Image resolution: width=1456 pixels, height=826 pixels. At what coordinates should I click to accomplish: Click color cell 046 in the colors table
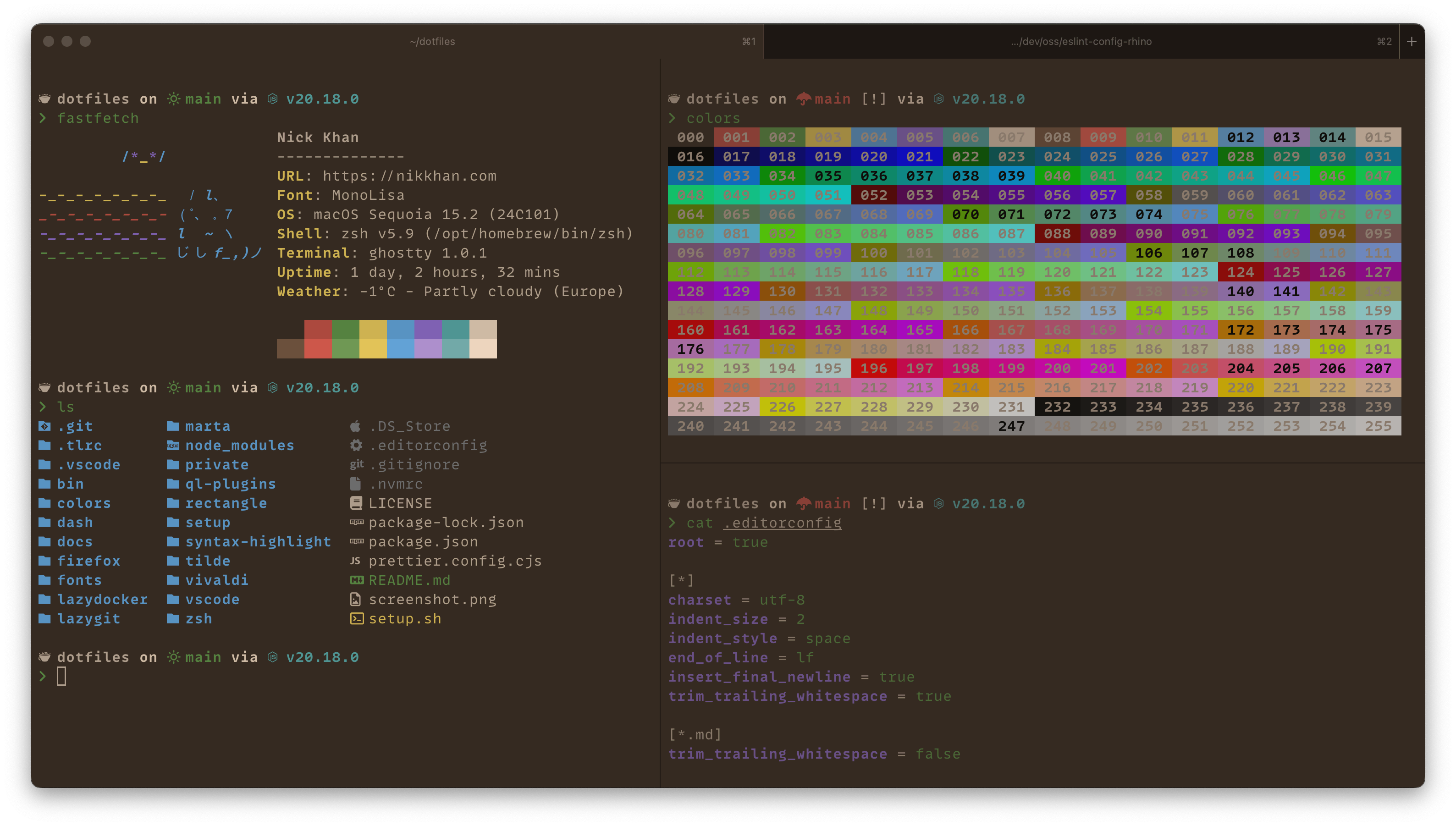[1332, 176]
